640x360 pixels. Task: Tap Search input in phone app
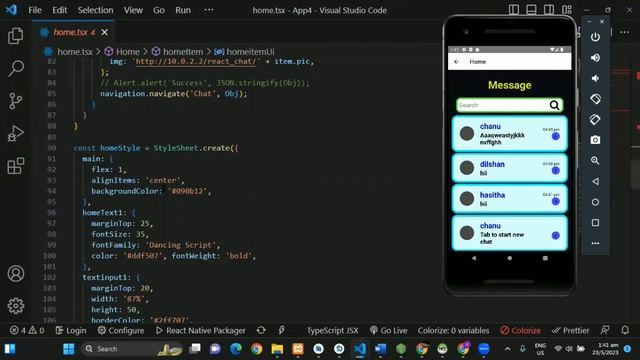point(509,105)
